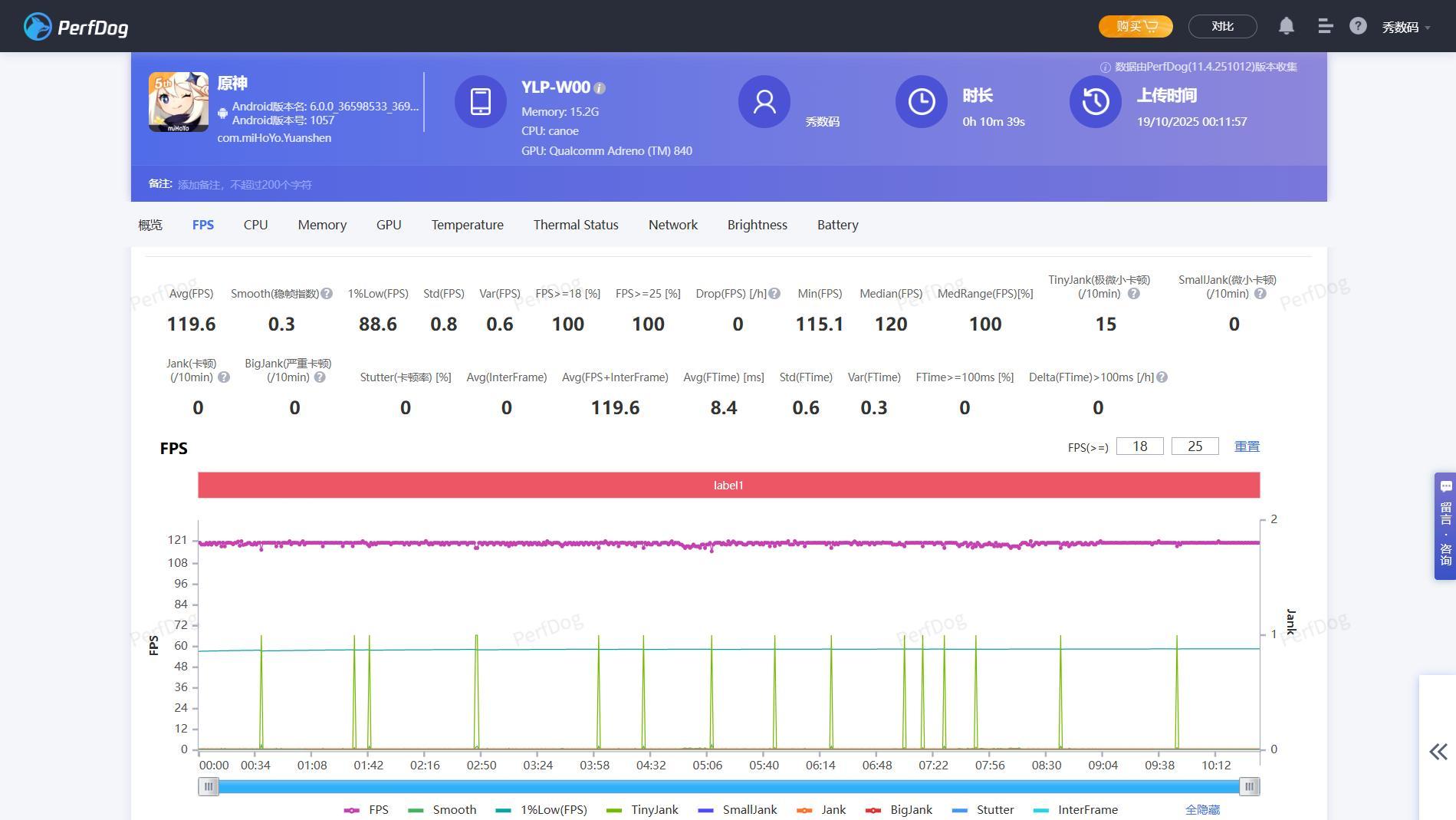1456x820 pixels.
Task: Toggle TinyJank series in chart legend
Action: [x=643, y=810]
